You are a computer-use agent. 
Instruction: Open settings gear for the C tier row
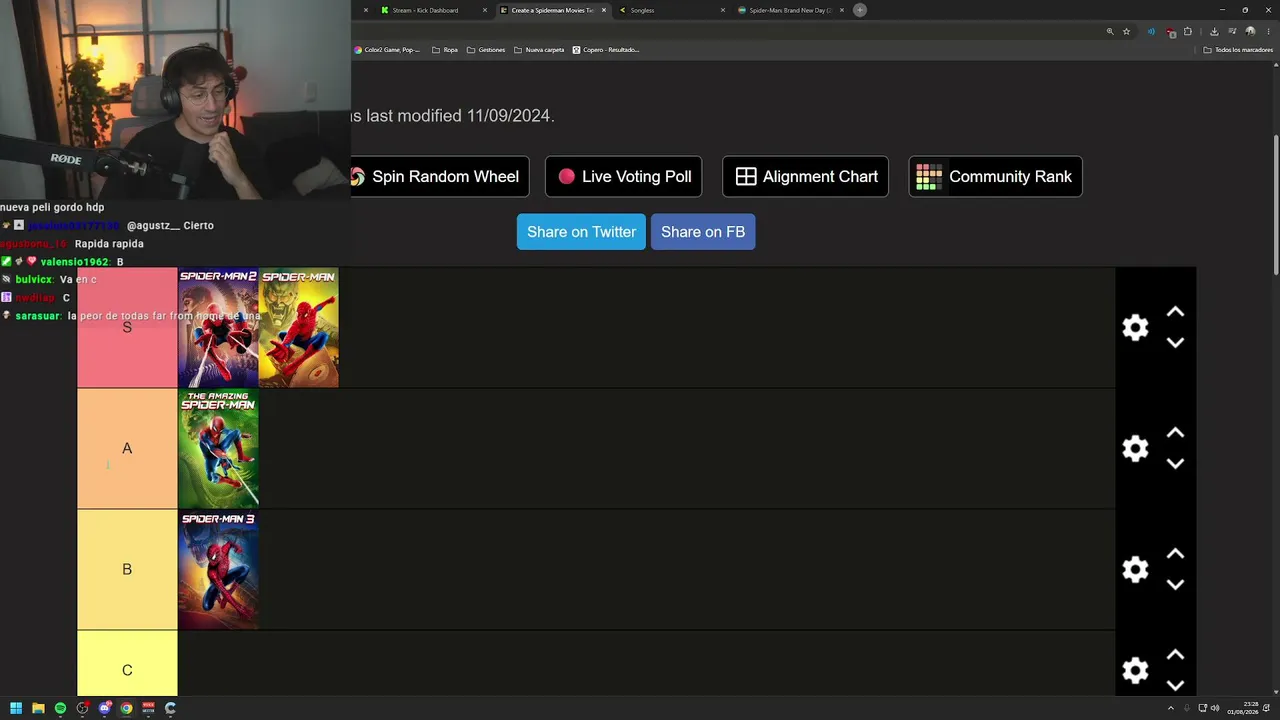click(x=1135, y=670)
